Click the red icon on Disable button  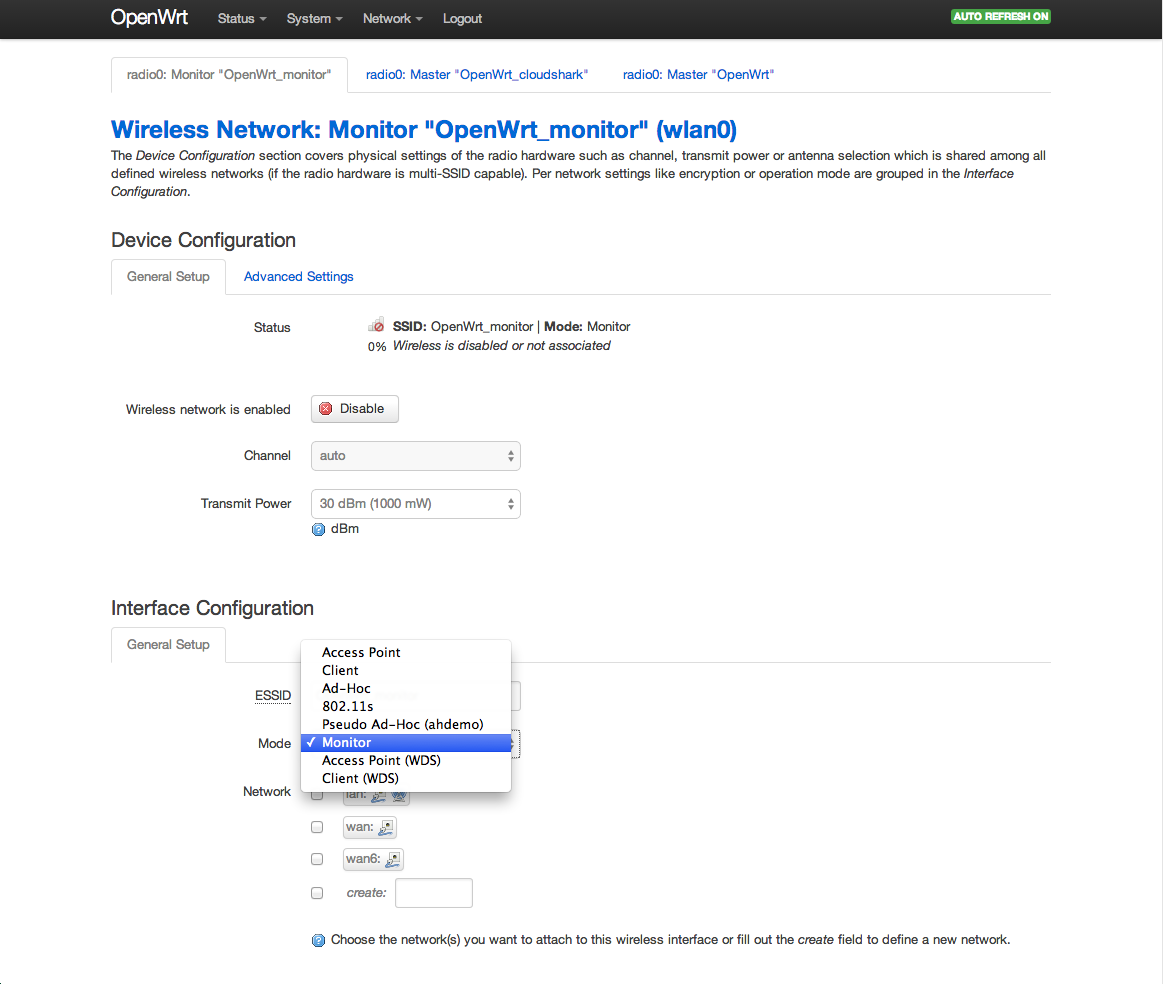(325, 409)
